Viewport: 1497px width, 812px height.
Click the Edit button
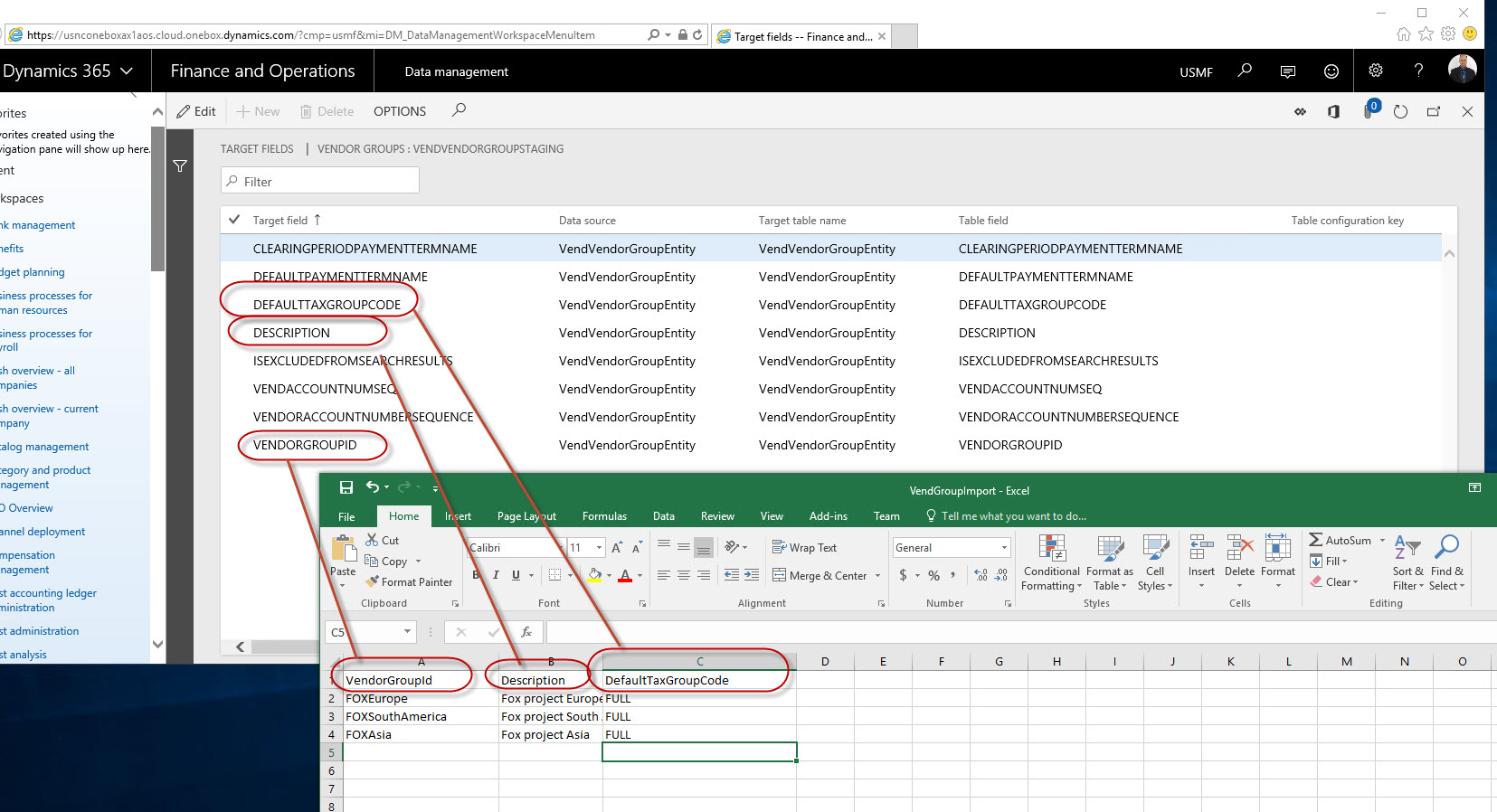[x=196, y=111]
